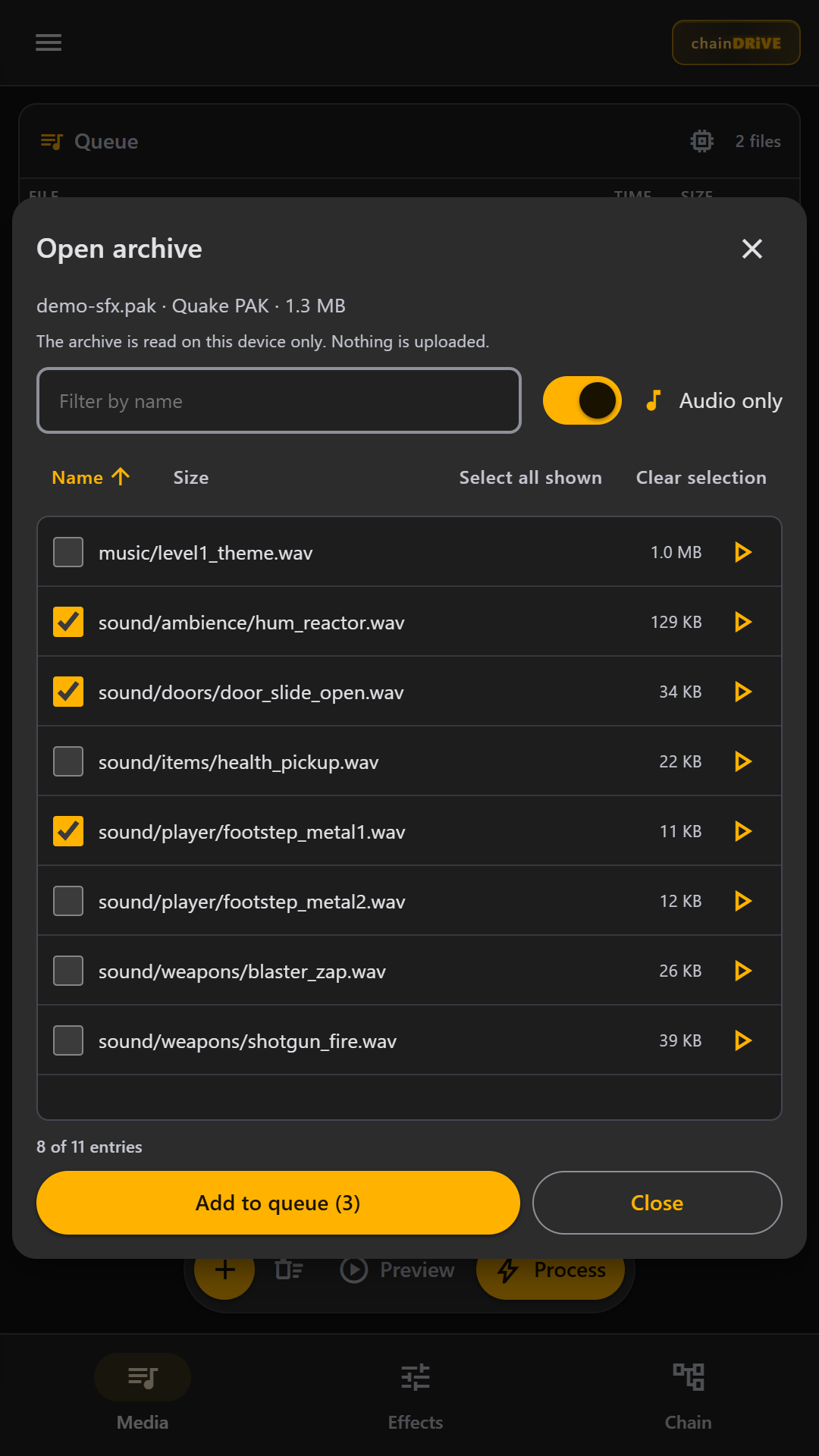
Task: Click the demo-sfx.pak archive info text
Action: click(191, 306)
